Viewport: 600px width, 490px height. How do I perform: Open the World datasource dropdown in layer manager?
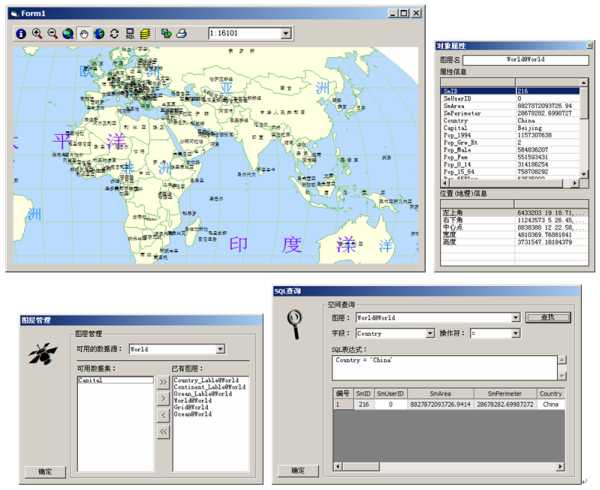pos(220,349)
